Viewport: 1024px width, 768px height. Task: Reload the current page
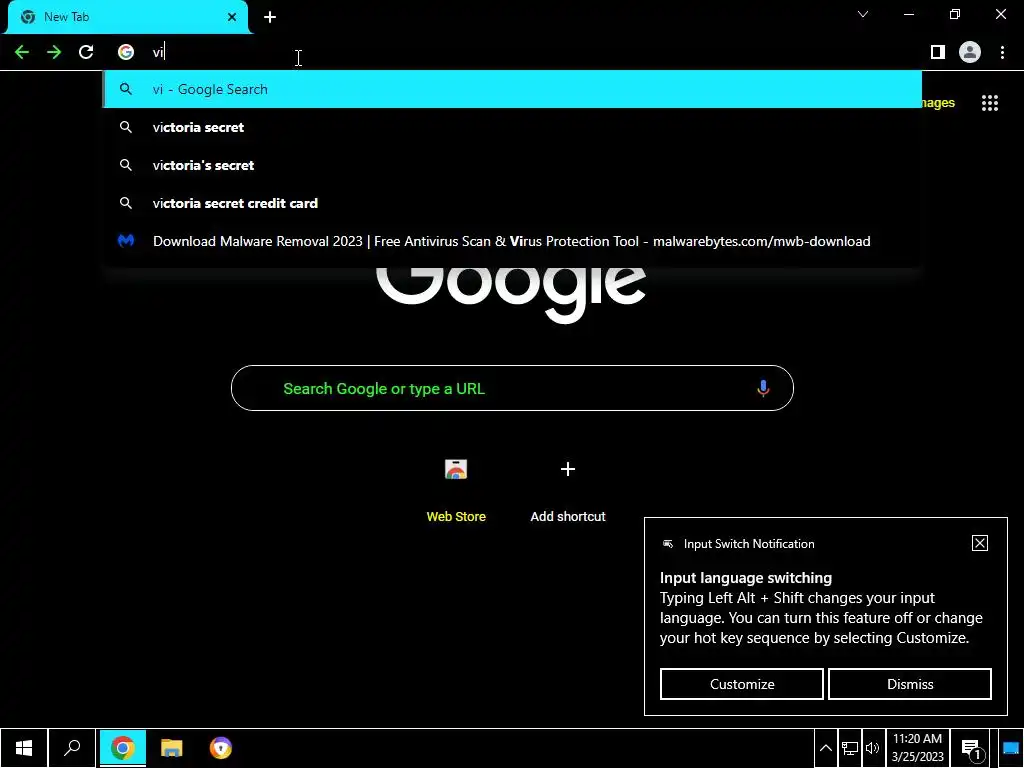pos(86,52)
